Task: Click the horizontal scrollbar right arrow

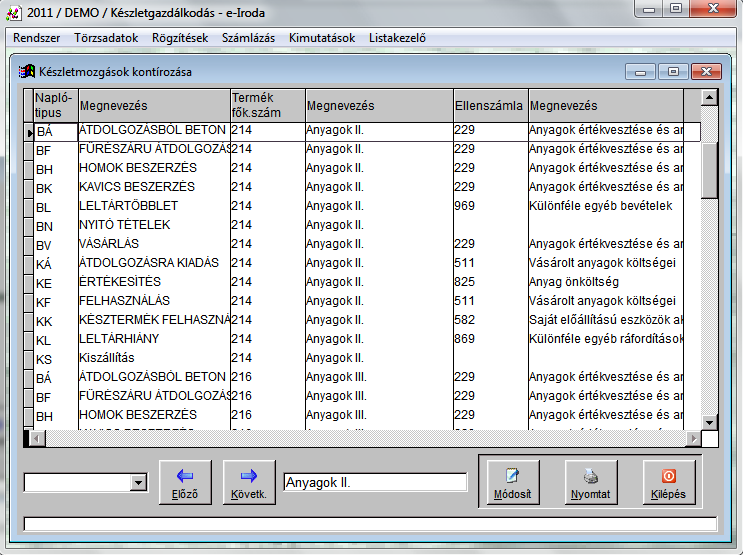Action: (x=692, y=439)
